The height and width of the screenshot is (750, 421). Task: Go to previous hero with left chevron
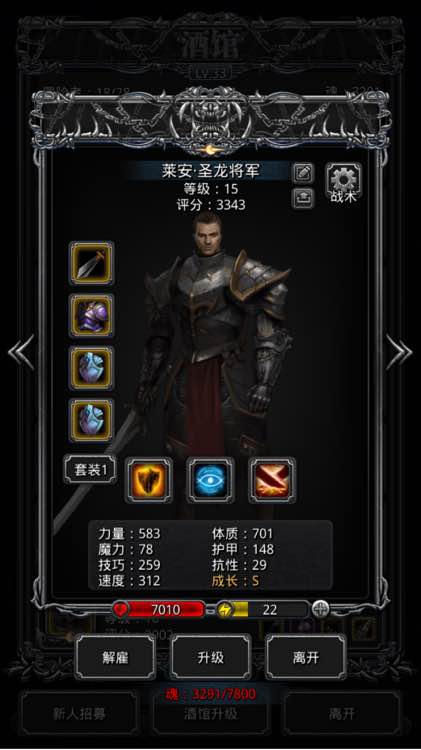click(x=22, y=352)
